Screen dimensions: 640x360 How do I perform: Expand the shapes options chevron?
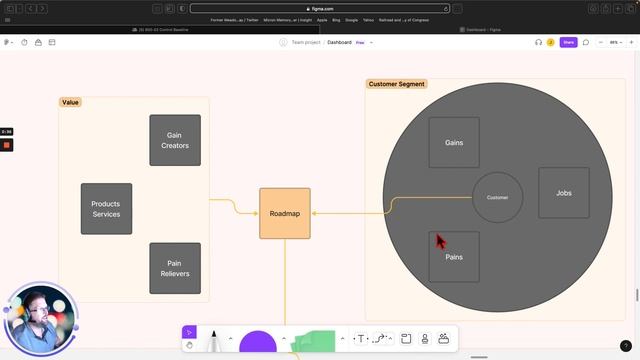coord(284,338)
